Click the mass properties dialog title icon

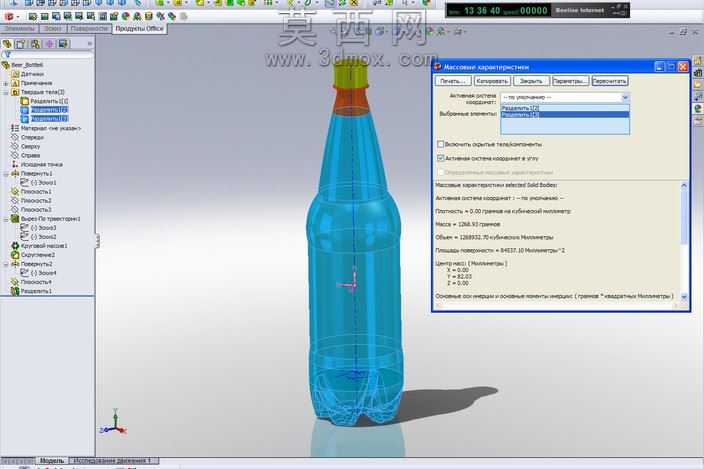pos(438,67)
